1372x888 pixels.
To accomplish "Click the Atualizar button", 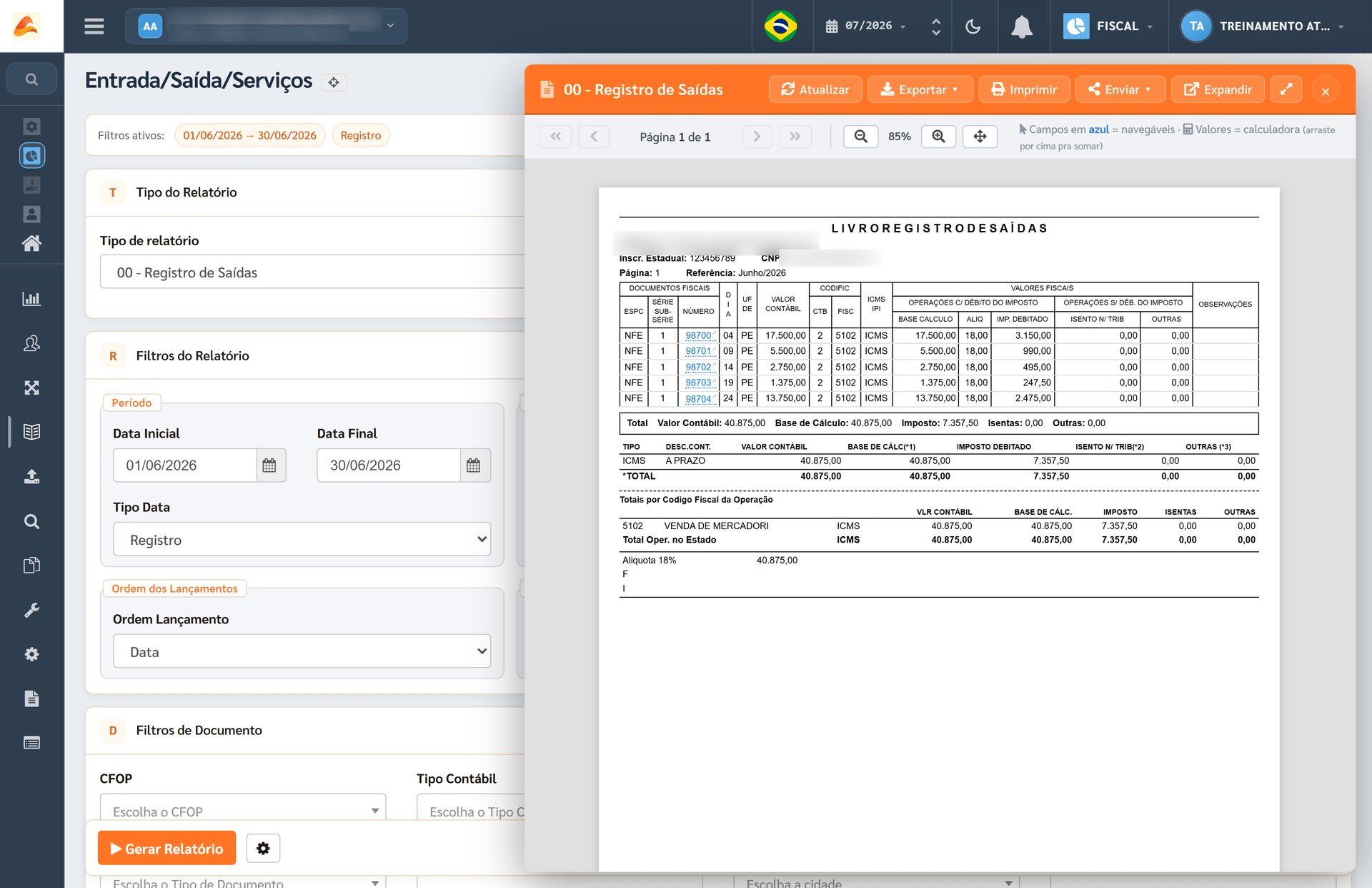I will [815, 89].
